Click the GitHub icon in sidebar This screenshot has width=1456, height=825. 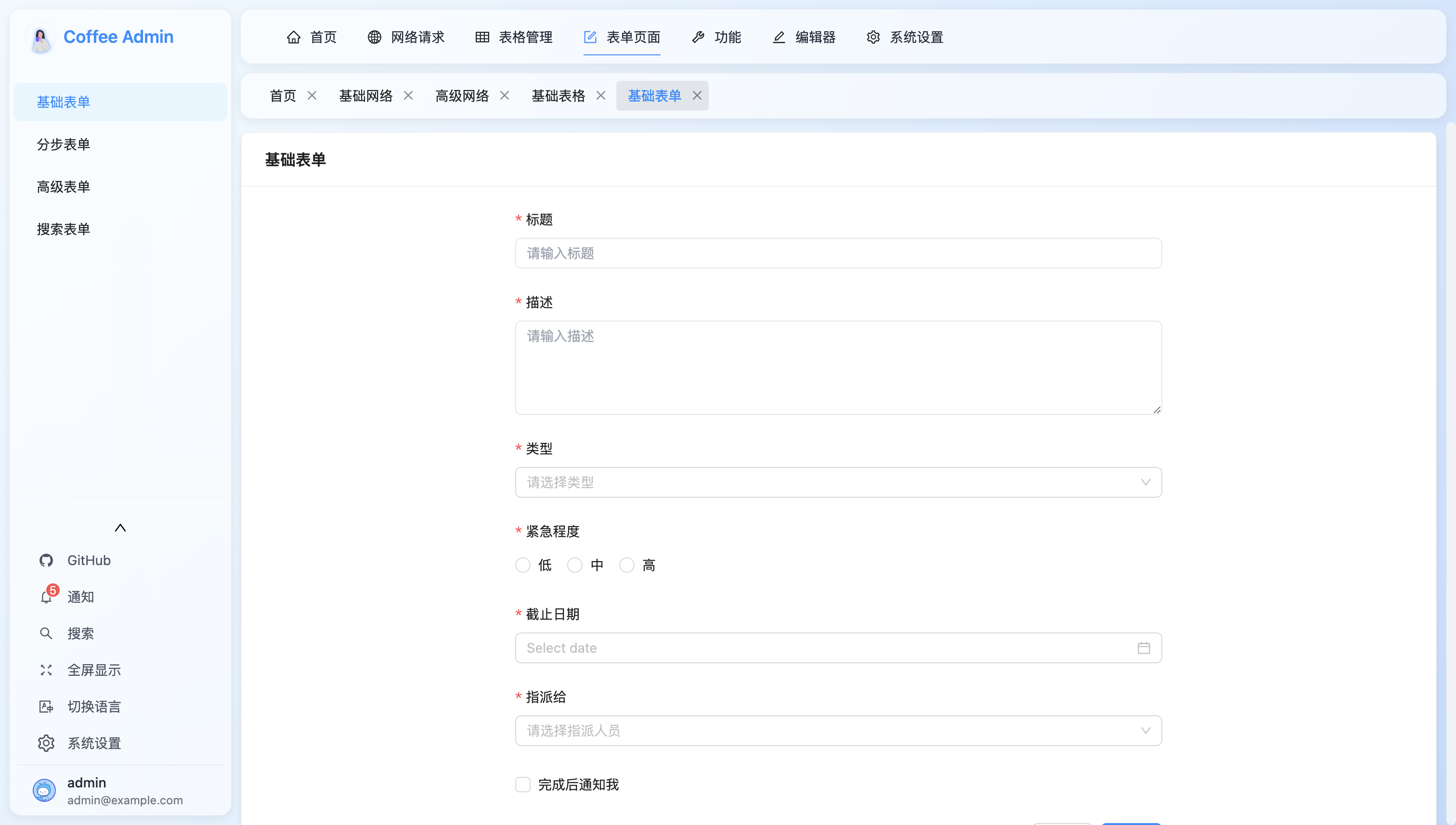(x=46, y=560)
